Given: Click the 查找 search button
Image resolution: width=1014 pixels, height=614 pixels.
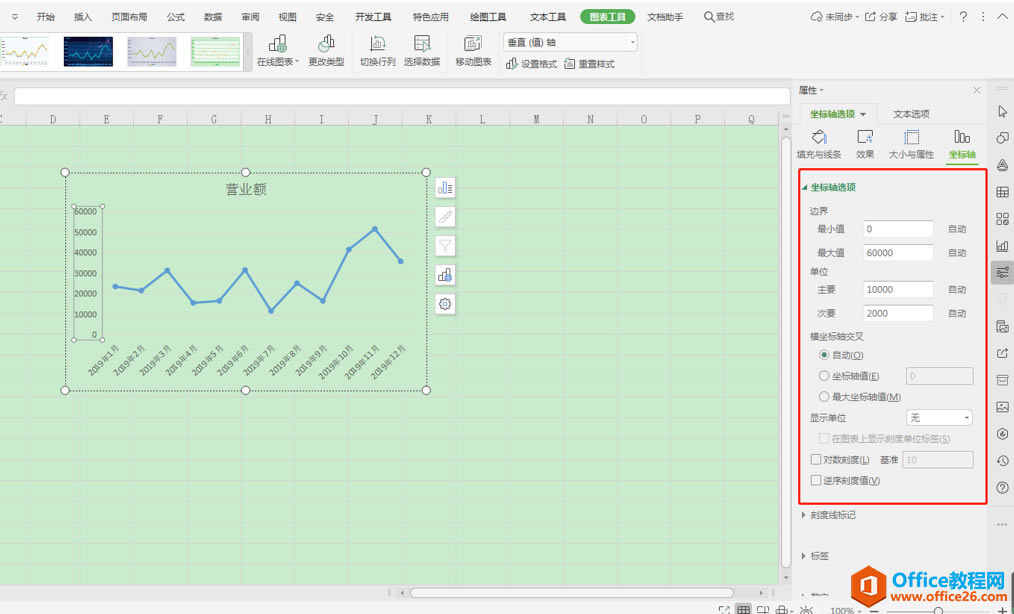Looking at the screenshot, I should [719, 17].
